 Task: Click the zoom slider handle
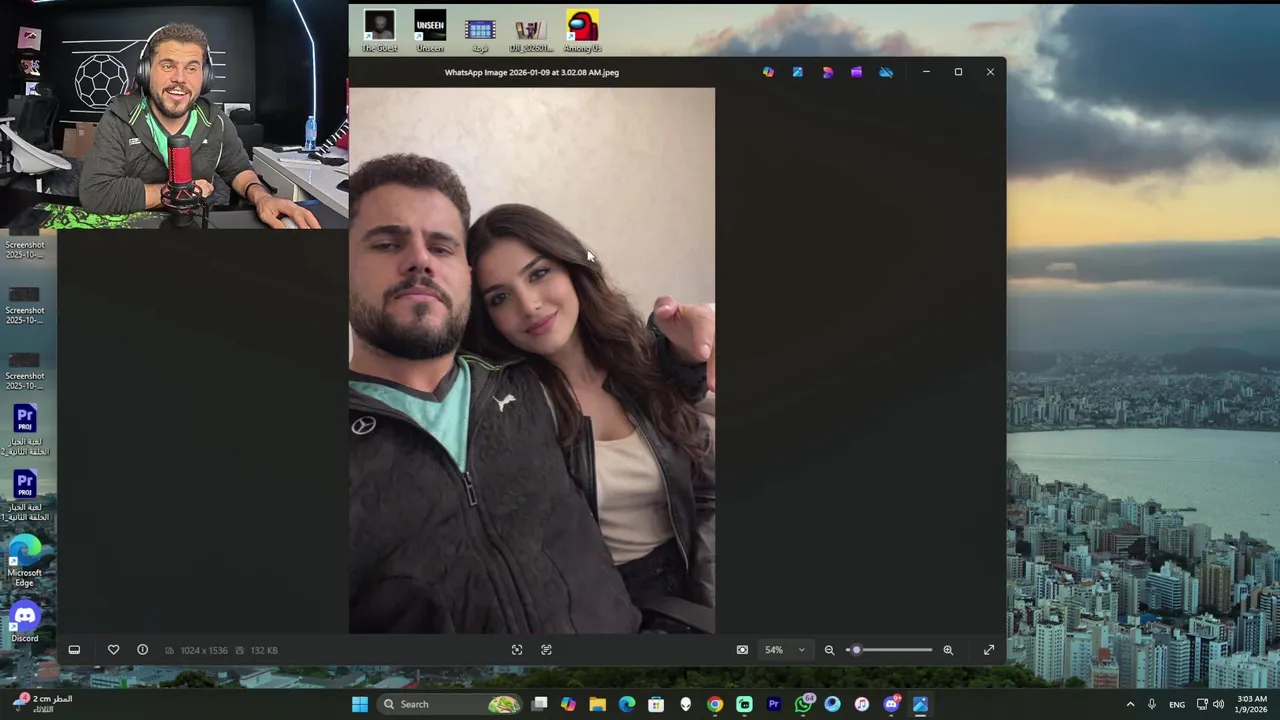856,650
